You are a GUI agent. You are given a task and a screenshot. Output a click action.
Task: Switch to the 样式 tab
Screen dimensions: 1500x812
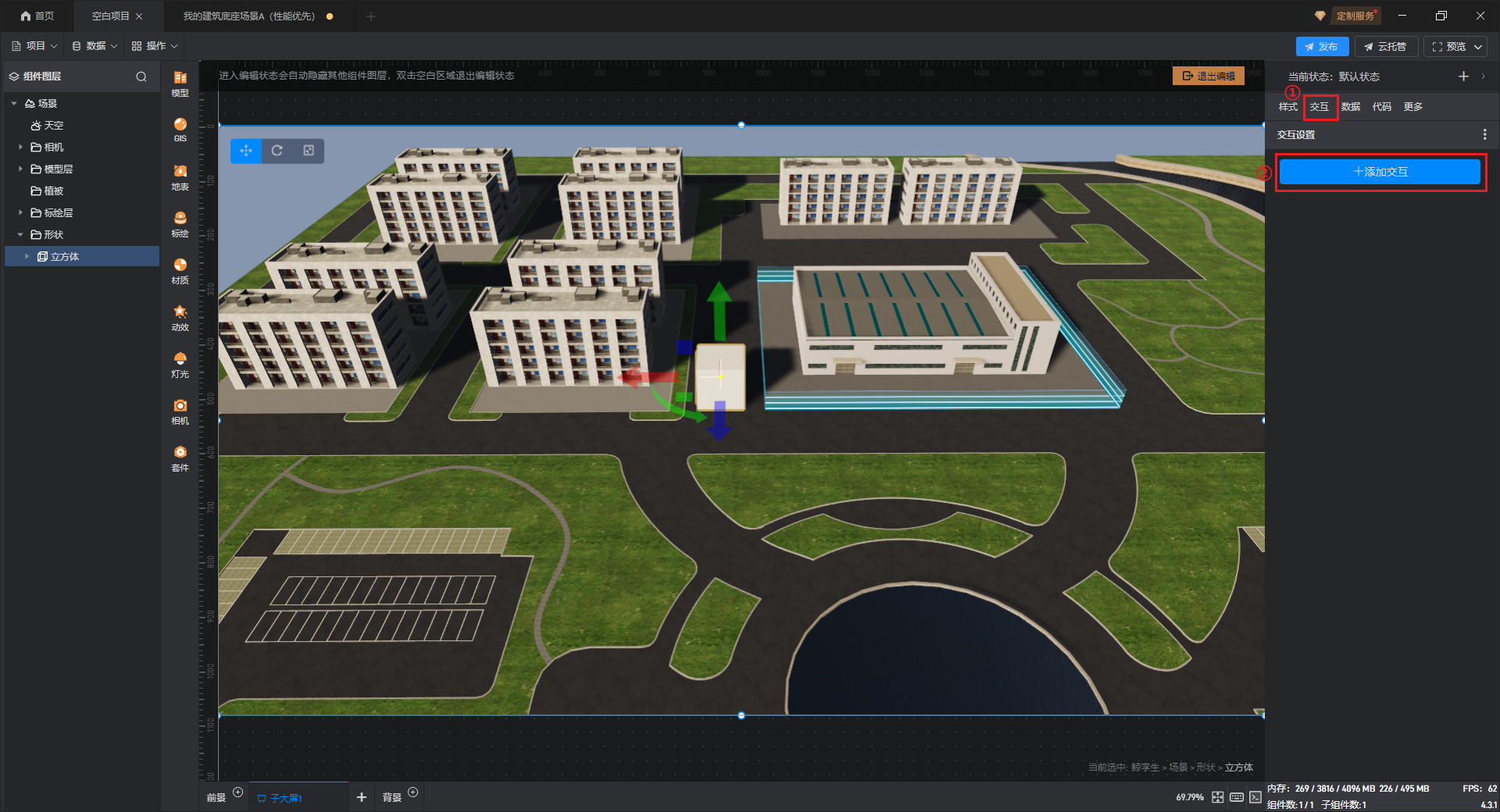point(1287,107)
